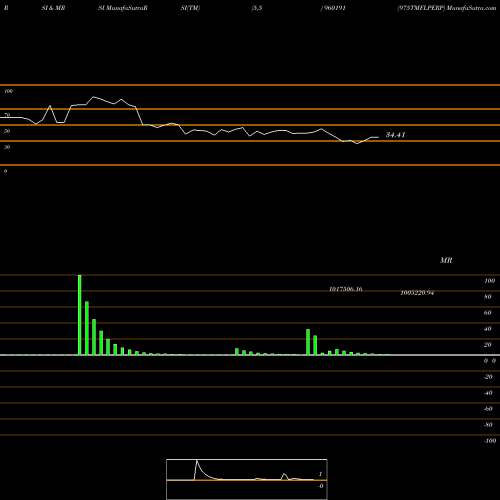Click the value 1095220.94 in MR panel
This screenshot has width=500, height=500.
(x=417, y=293)
